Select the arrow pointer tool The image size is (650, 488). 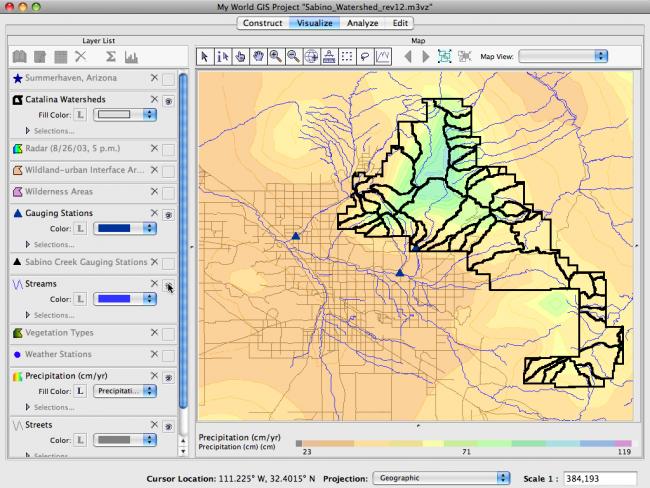click(x=207, y=57)
